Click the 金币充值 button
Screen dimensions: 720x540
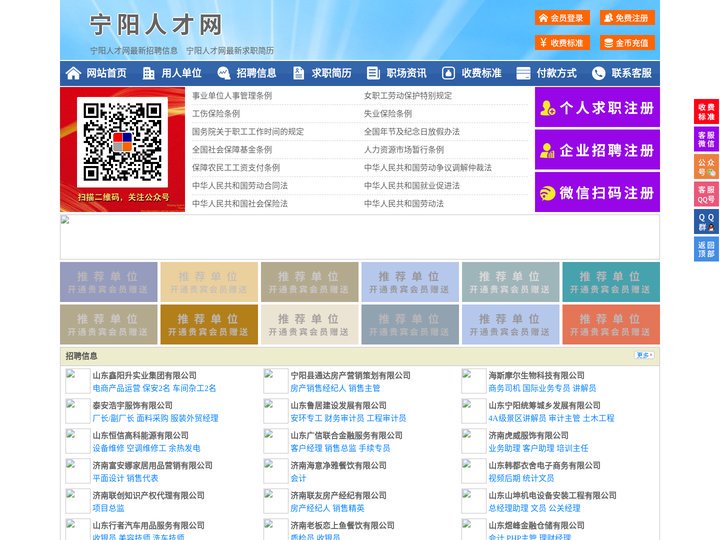[x=627, y=43]
